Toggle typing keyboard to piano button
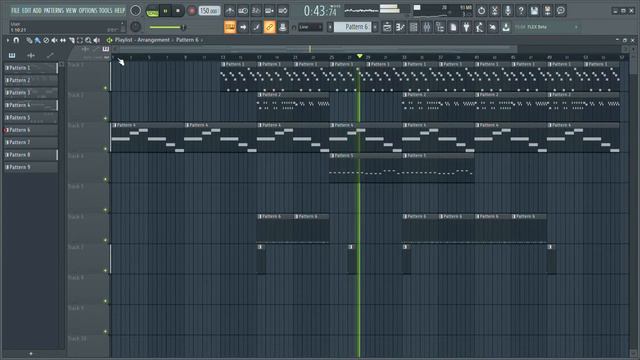The height and width of the screenshot is (360, 640). pyautogui.click(x=230, y=27)
